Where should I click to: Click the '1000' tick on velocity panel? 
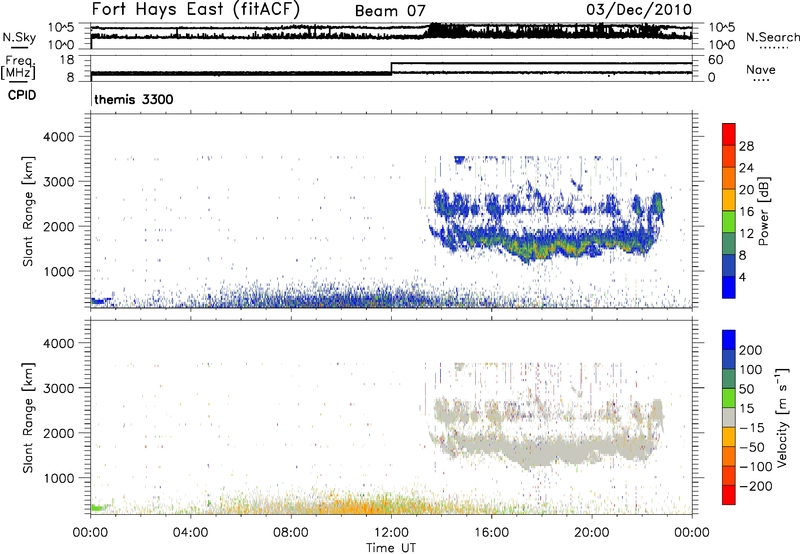(58, 478)
